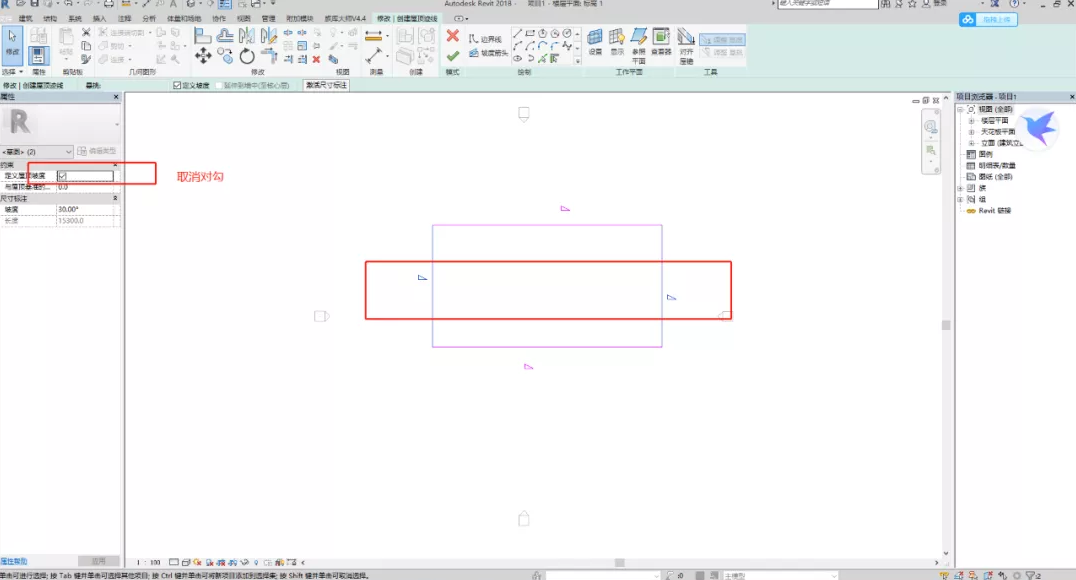This screenshot has height=580, width=1076.
Task: Toggle the disabled extend-into-wall checkbox in options bar
Action: [220, 85]
